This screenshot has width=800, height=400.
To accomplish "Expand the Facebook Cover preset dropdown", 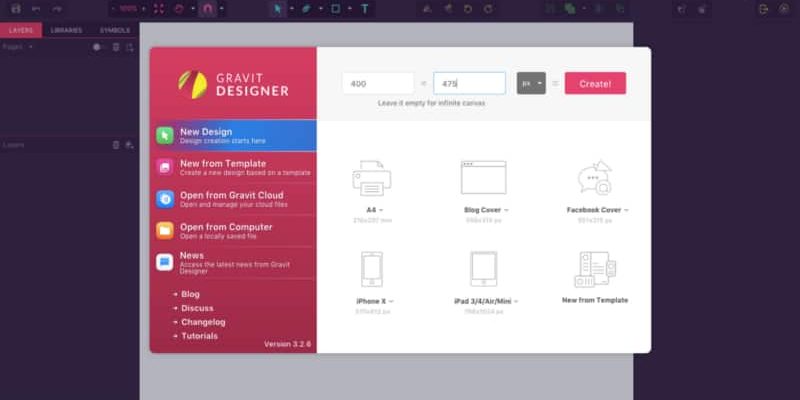I will 626,210.
